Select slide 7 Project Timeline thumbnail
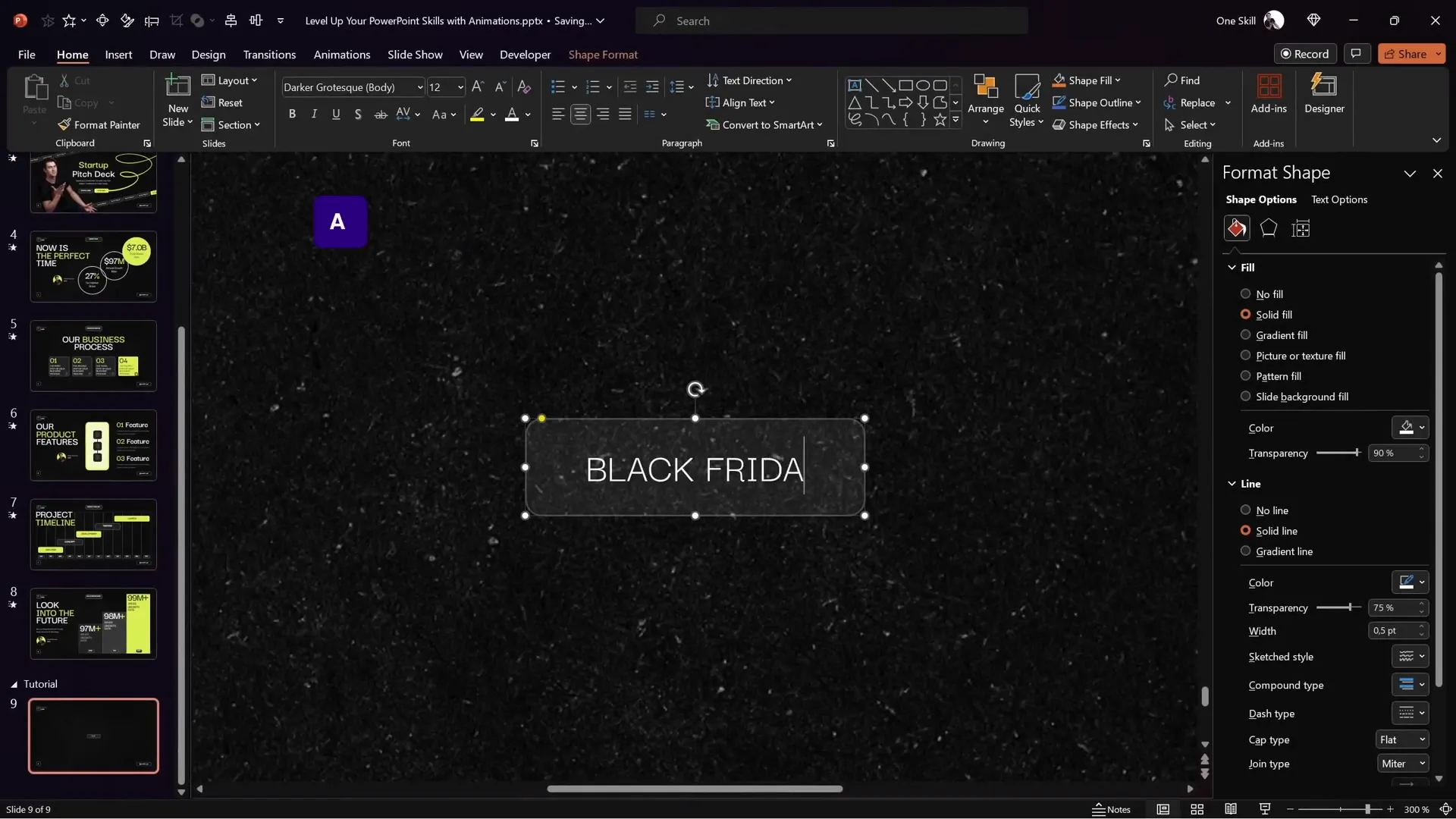Image resolution: width=1456 pixels, height=819 pixels. click(x=93, y=534)
